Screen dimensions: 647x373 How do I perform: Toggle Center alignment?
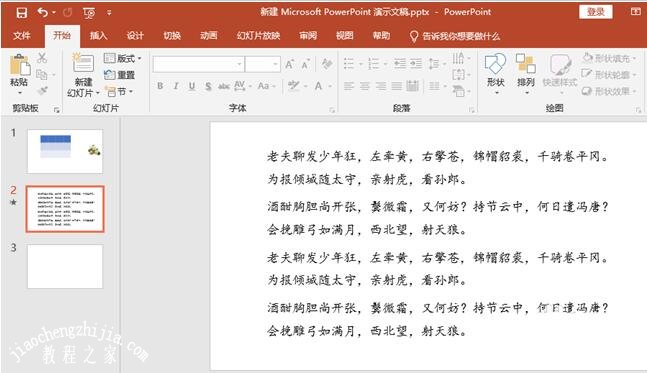coord(365,86)
